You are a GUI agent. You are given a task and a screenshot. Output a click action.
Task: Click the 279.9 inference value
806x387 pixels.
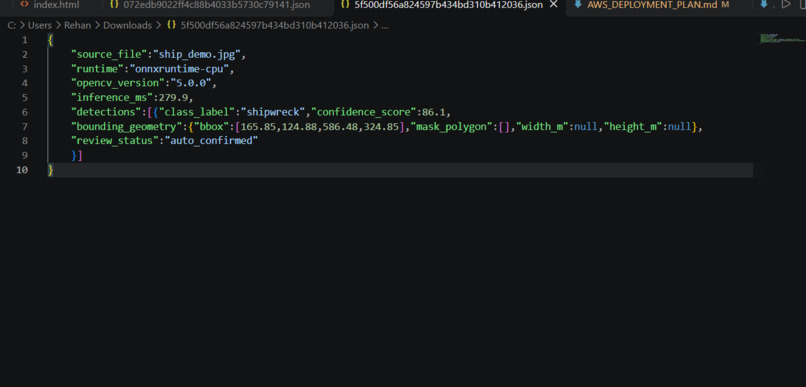(173, 98)
